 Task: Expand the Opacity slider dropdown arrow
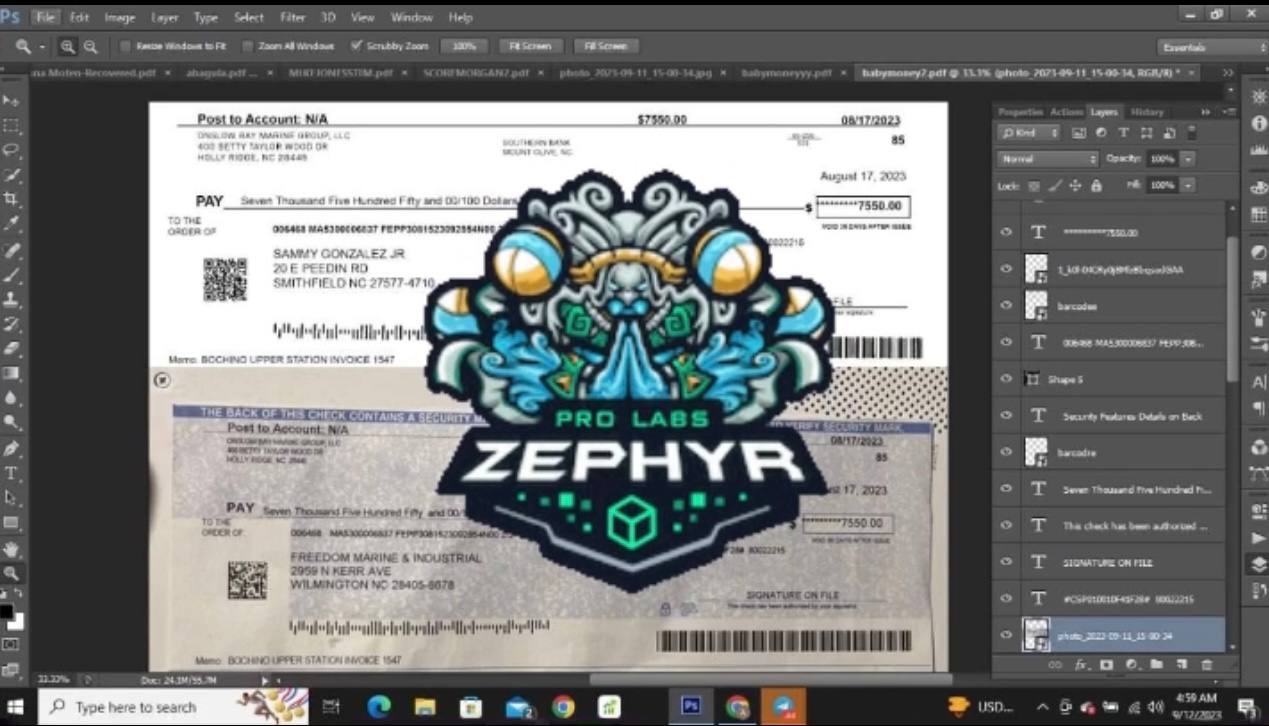[1187, 159]
